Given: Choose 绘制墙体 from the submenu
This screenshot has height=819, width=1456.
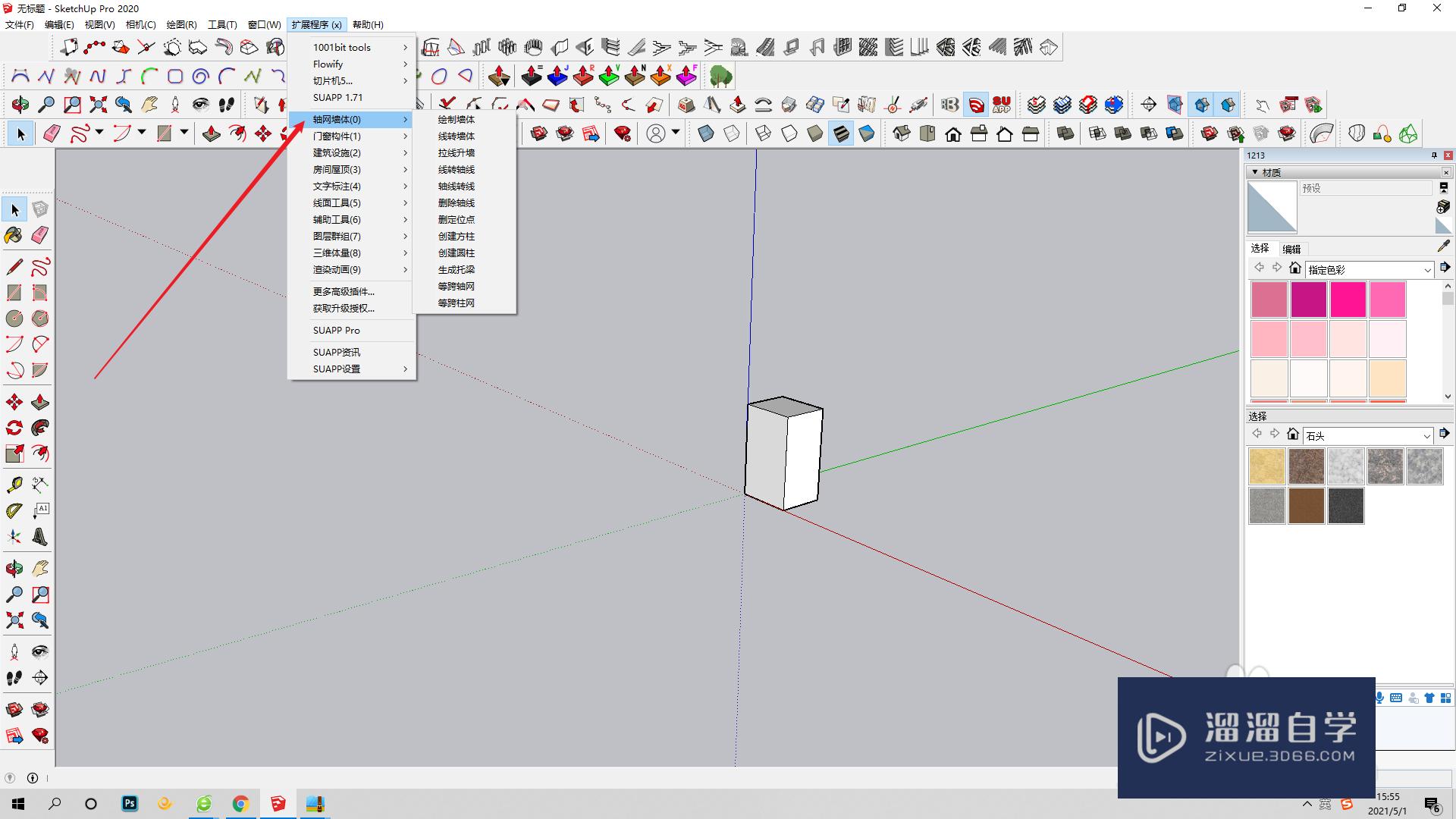Looking at the screenshot, I should (457, 120).
